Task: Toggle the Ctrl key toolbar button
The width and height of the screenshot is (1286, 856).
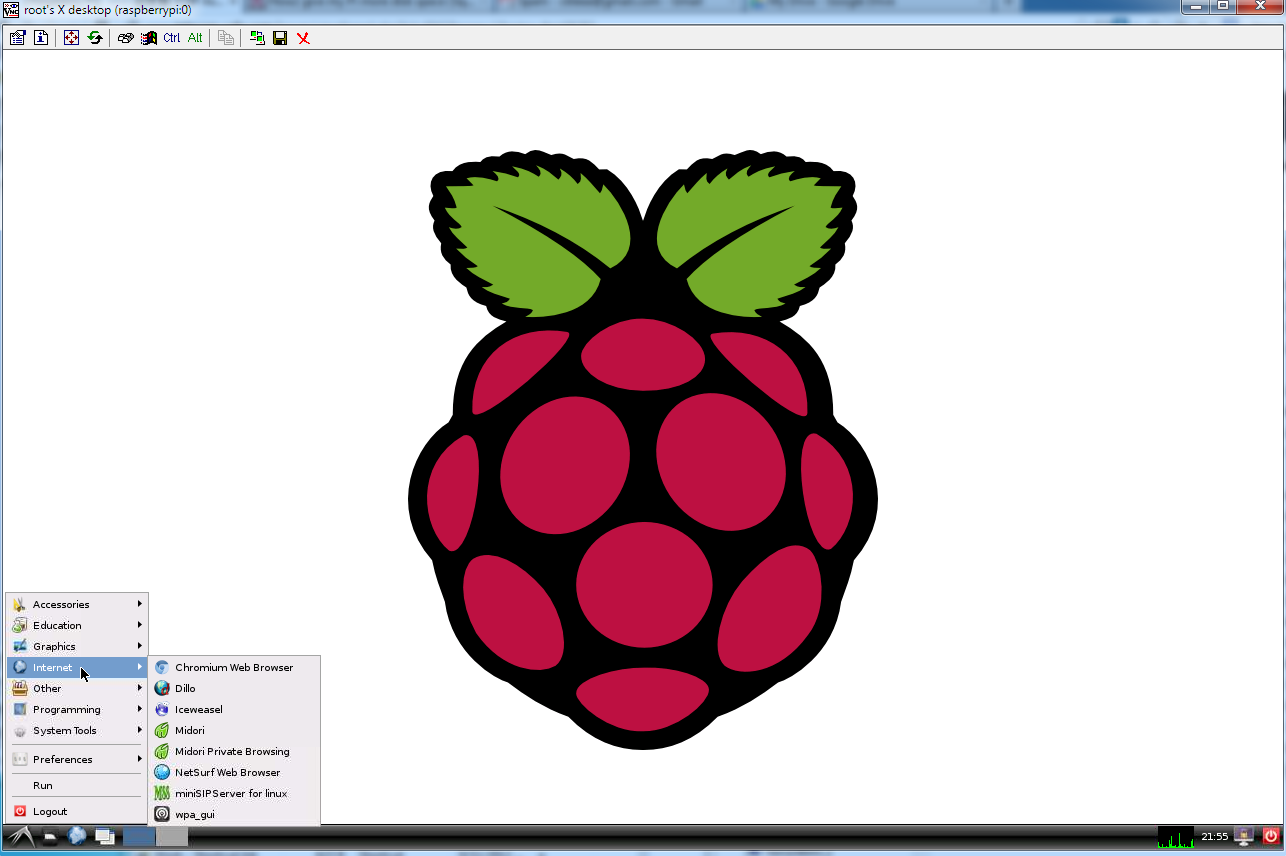Action: tap(172, 38)
